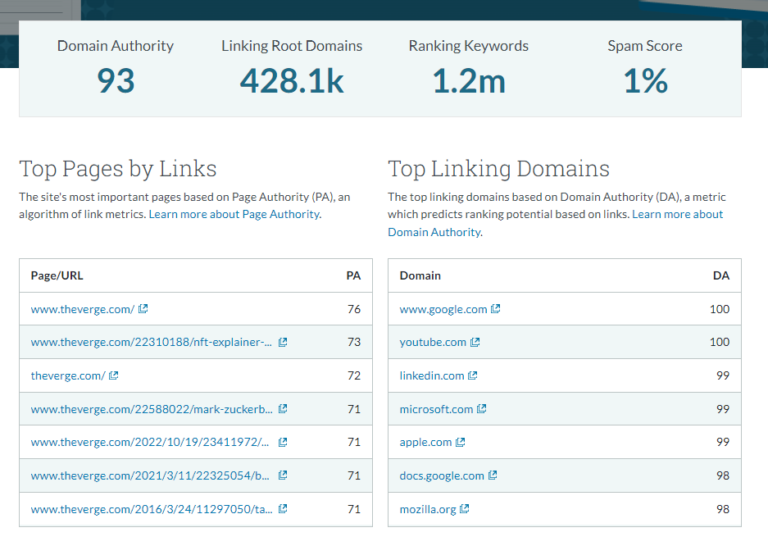Open Learn more about Page Authority link
Viewport: 768px width, 555px height.
tap(235, 214)
